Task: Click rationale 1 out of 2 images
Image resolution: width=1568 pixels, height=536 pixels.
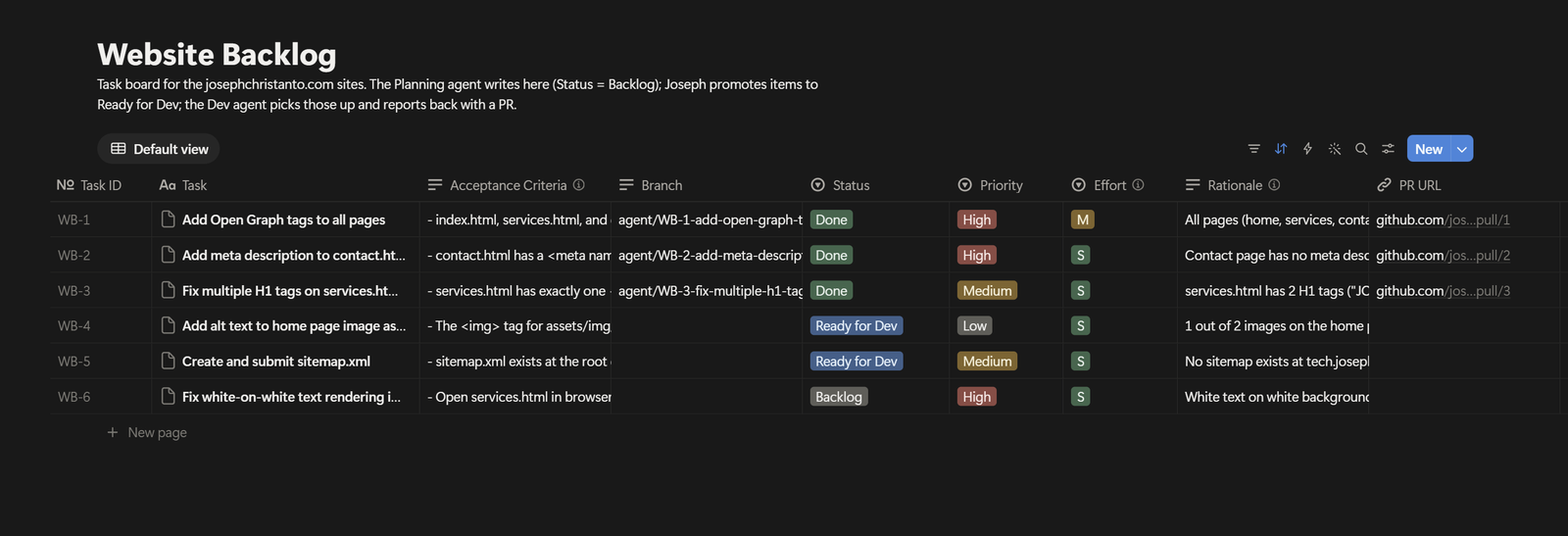Action: 1273,325
